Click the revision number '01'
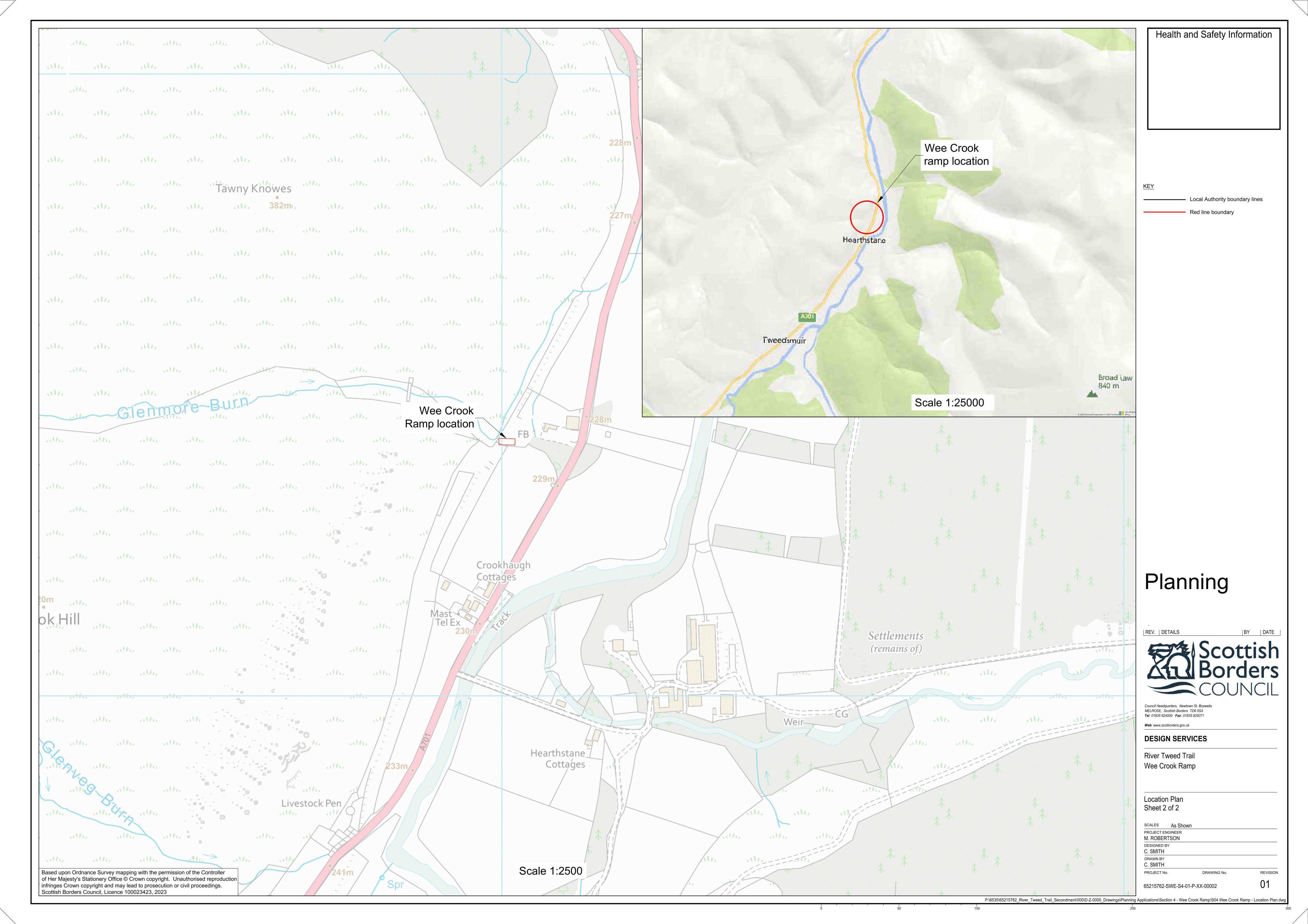 1265,885
